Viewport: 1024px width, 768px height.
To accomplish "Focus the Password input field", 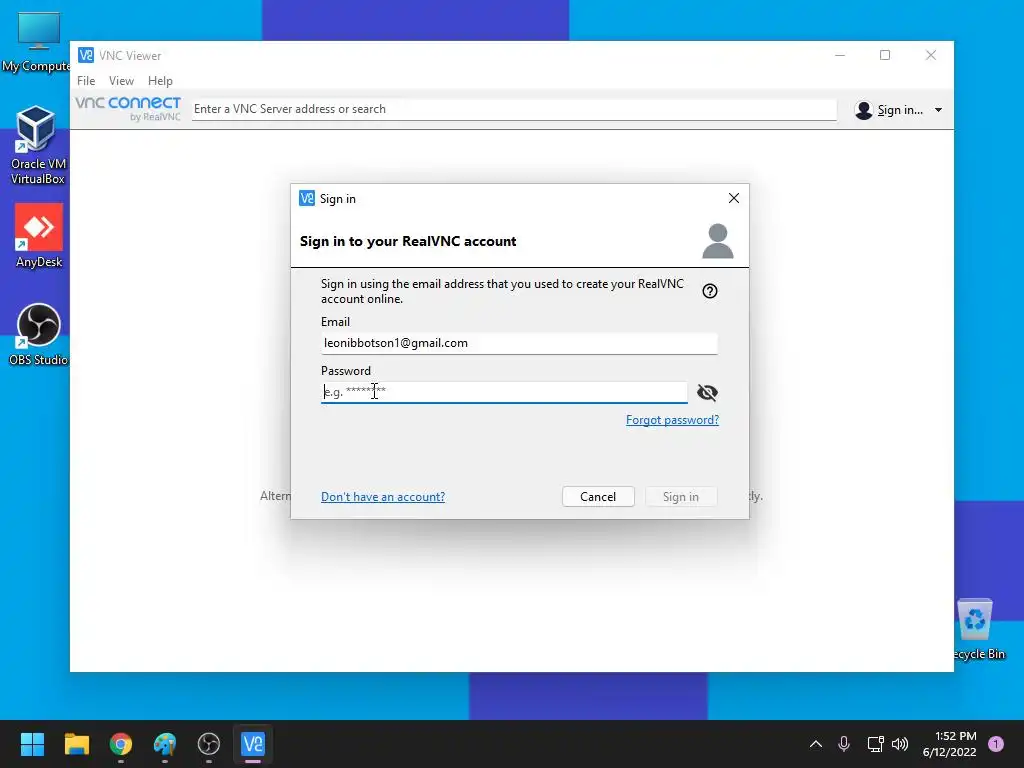I will 504,392.
